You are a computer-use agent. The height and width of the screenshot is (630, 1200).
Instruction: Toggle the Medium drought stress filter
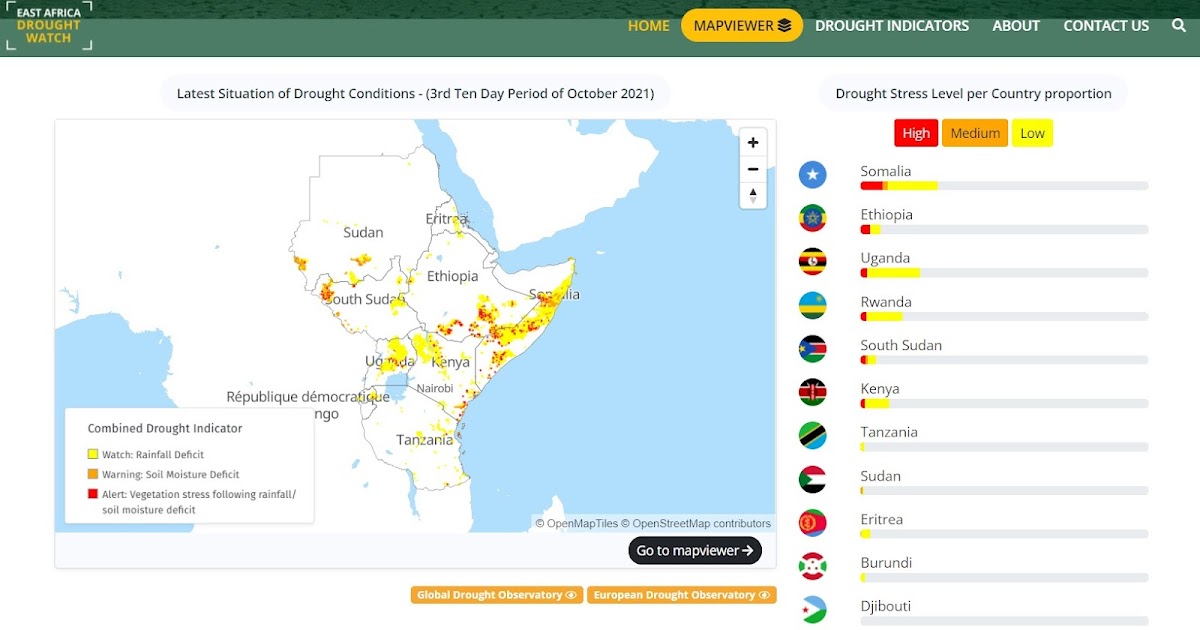pos(974,132)
